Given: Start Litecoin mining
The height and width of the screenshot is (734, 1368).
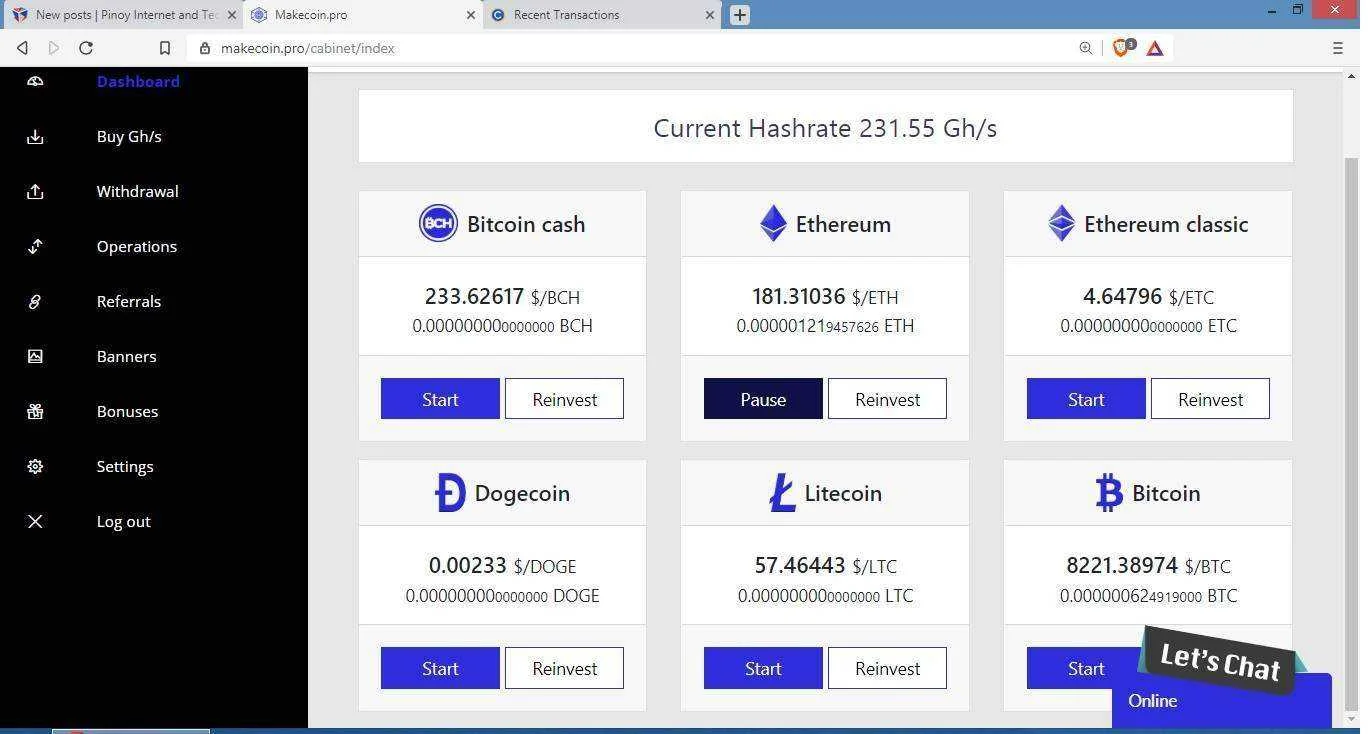Looking at the screenshot, I should tap(763, 668).
